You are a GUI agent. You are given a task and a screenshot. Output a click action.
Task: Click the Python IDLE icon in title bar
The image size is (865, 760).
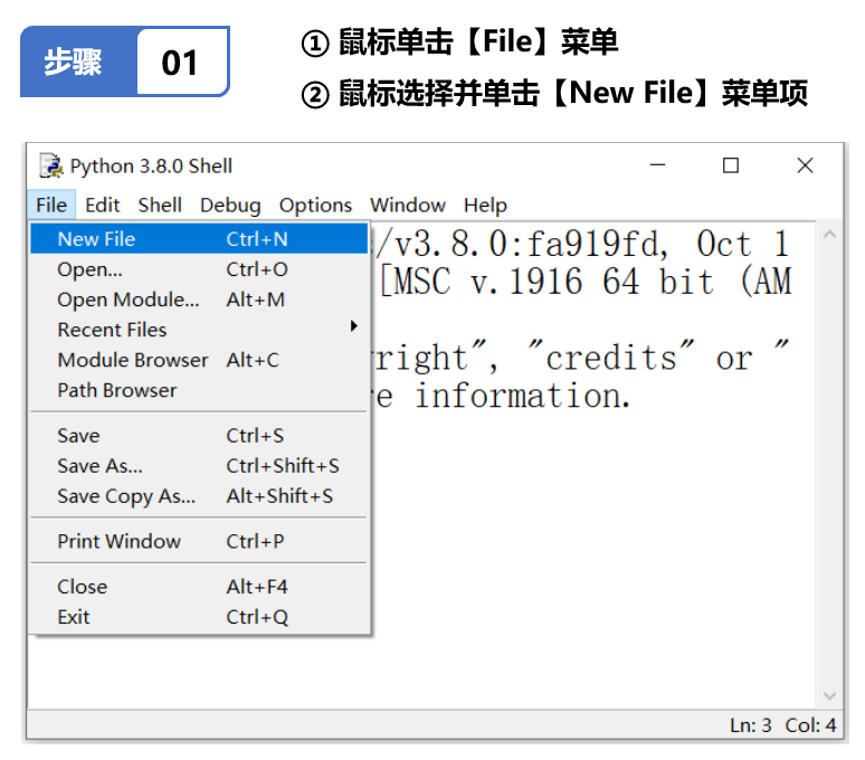tap(51, 165)
